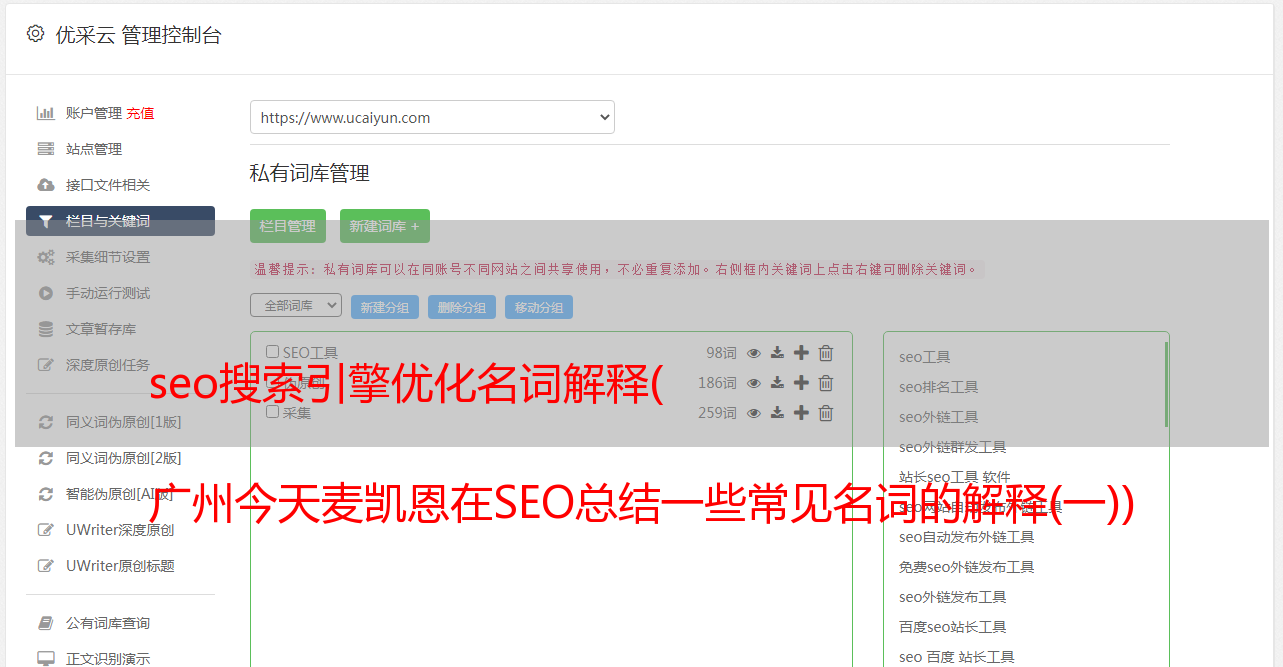This screenshot has height=667, width=1283.
Task: Tick the SEO工具 checkbox
Action: click(x=273, y=352)
